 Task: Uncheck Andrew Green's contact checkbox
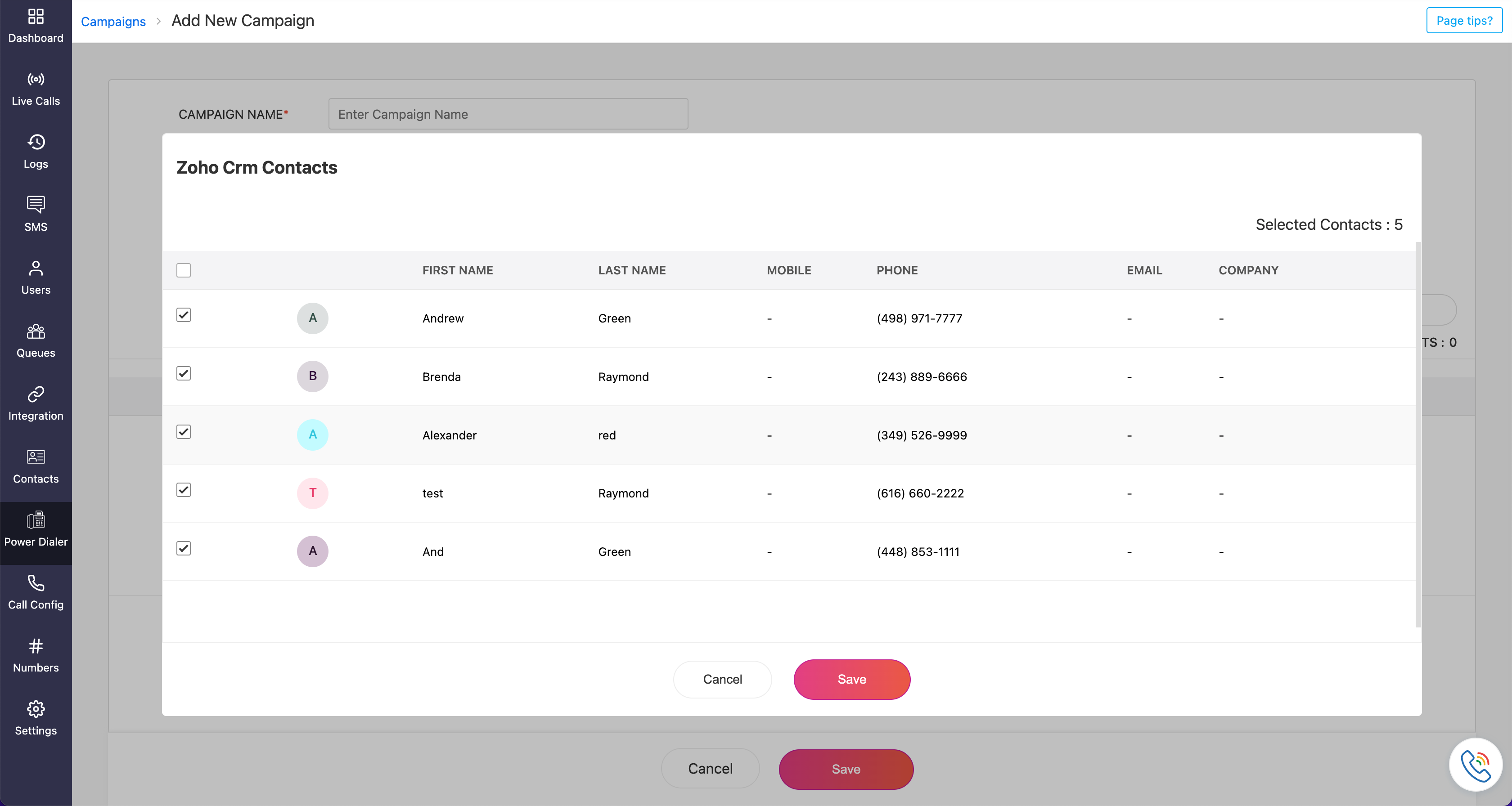click(184, 315)
